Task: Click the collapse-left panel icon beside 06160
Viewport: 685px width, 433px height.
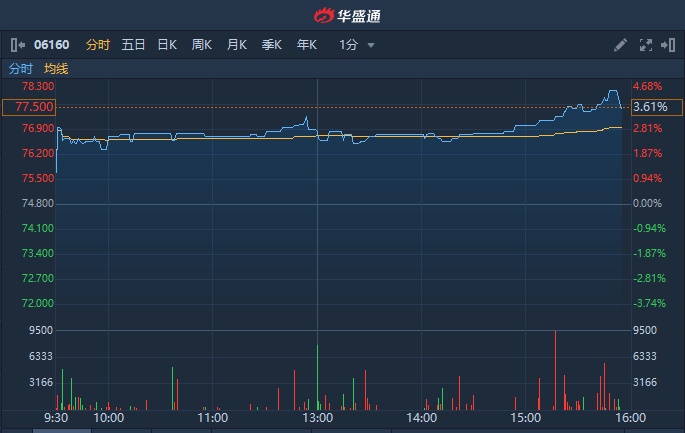Action: [17, 45]
